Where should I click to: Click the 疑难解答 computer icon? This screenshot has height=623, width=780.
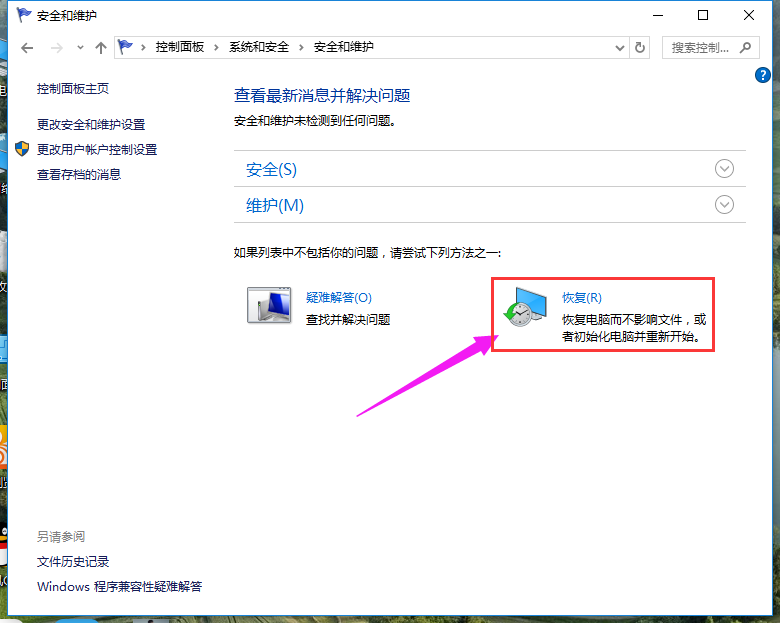point(268,306)
